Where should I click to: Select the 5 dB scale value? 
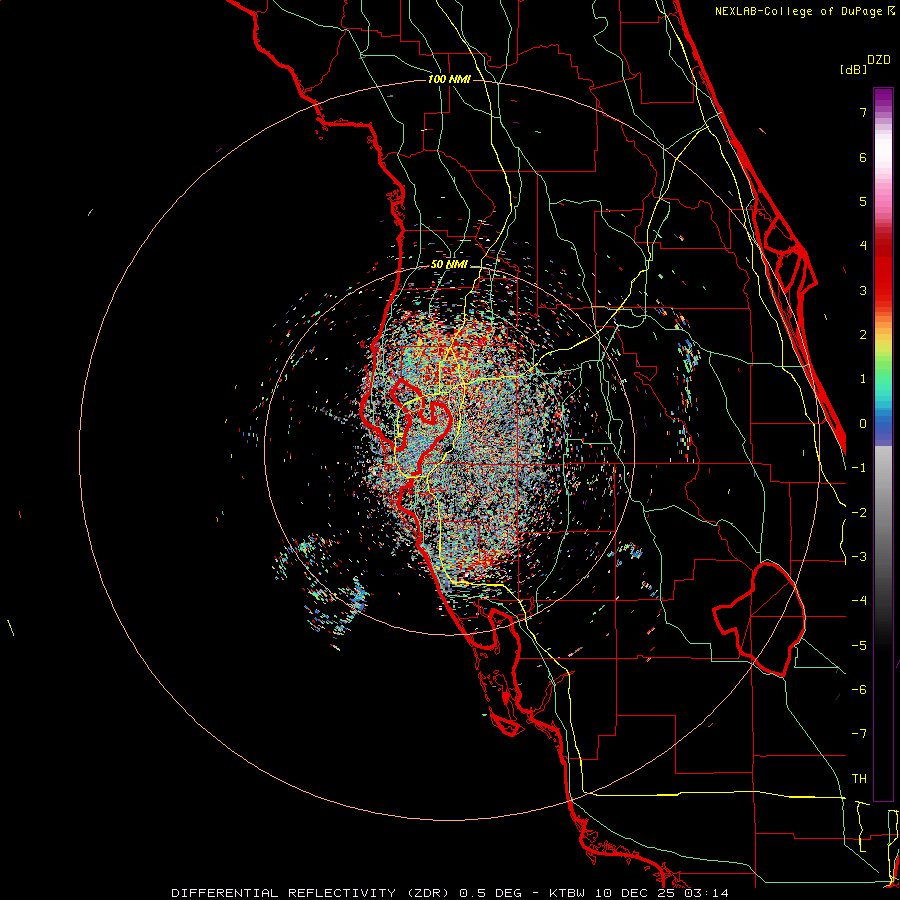[x=863, y=201]
